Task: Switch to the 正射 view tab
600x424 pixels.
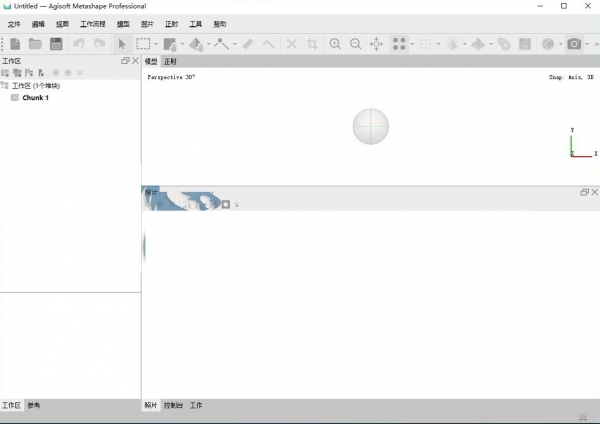Action: pyautogui.click(x=170, y=61)
